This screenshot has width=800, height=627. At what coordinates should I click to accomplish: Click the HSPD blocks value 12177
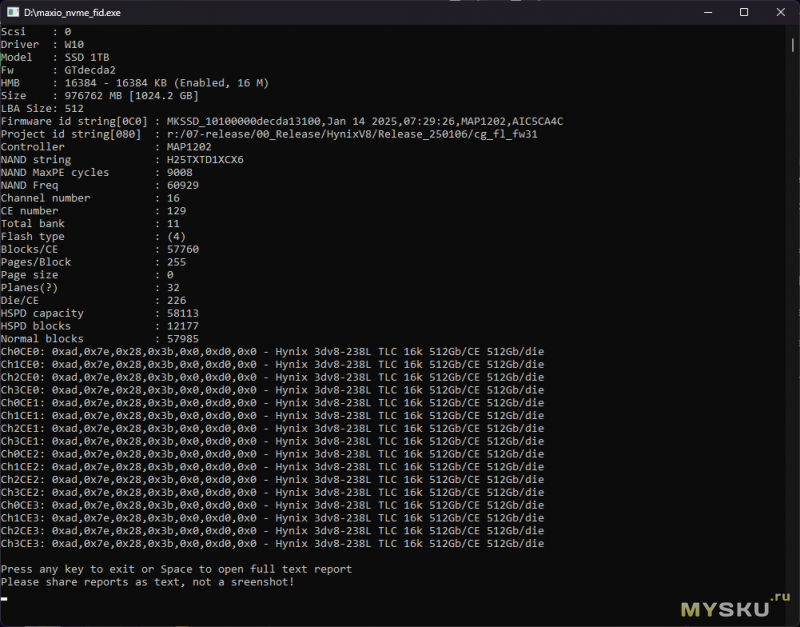tap(183, 325)
